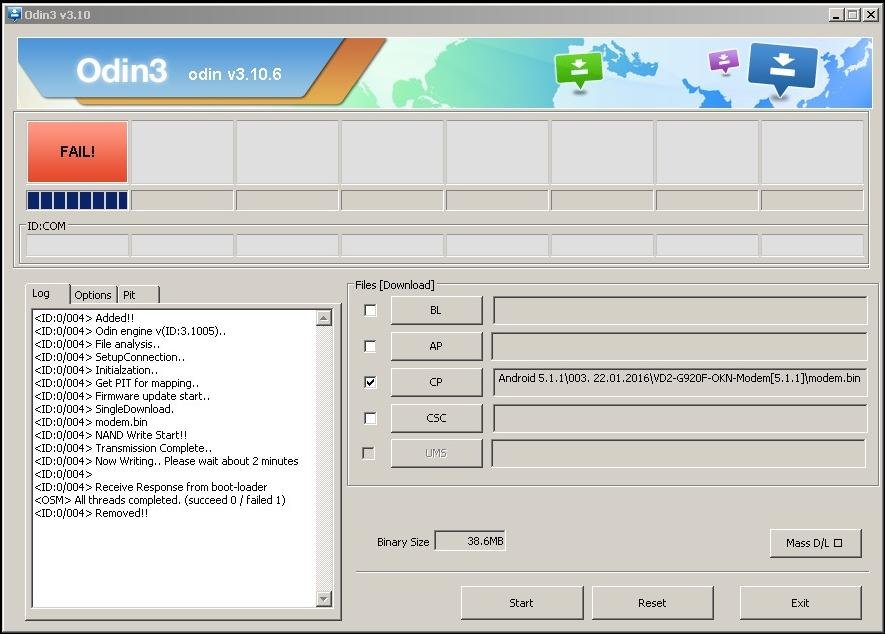Click the Binary Size value 38.6MB

click(470, 541)
